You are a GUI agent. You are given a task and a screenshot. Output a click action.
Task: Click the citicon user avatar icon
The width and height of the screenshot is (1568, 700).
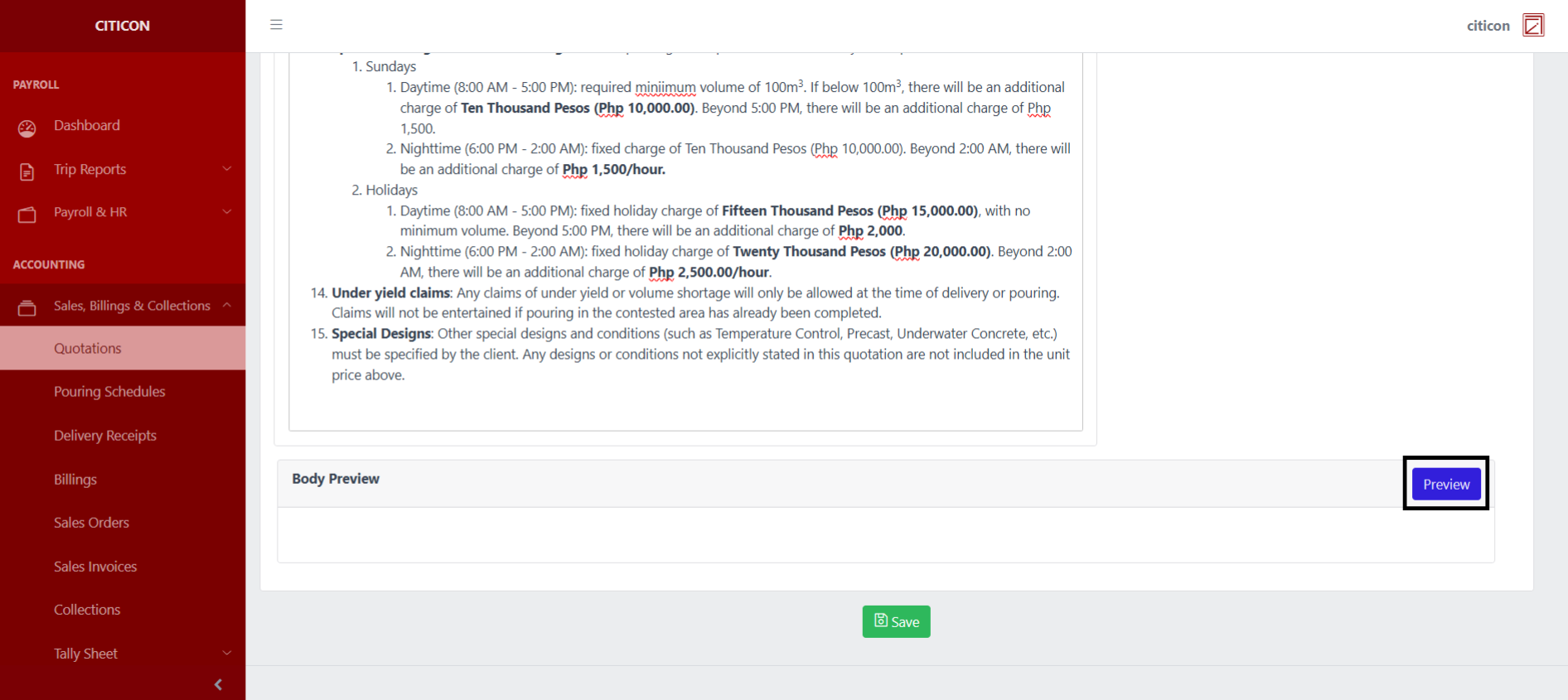coord(1533,26)
